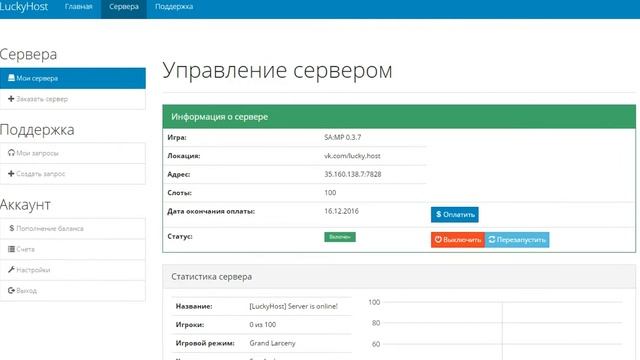Select Мои сервера in the sidebar
The height and width of the screenshot is (360, 640).
pos(73,78)
